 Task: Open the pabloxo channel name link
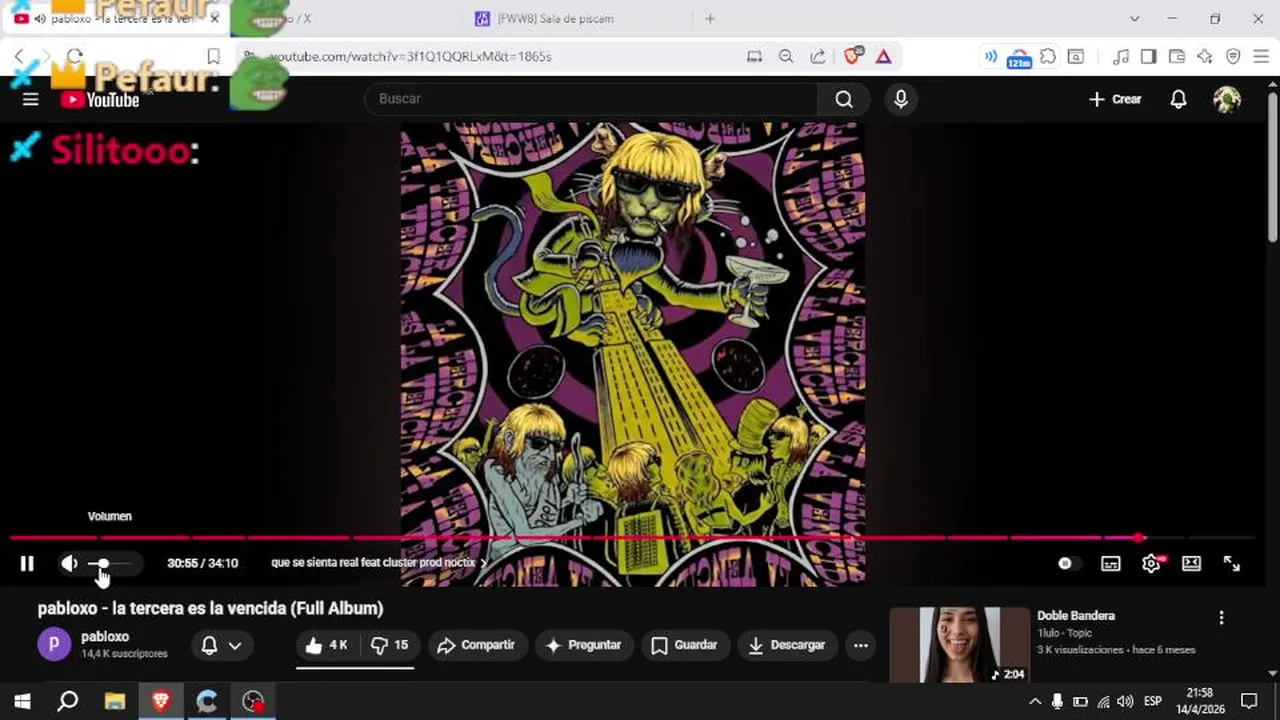[x=105, y=637]
